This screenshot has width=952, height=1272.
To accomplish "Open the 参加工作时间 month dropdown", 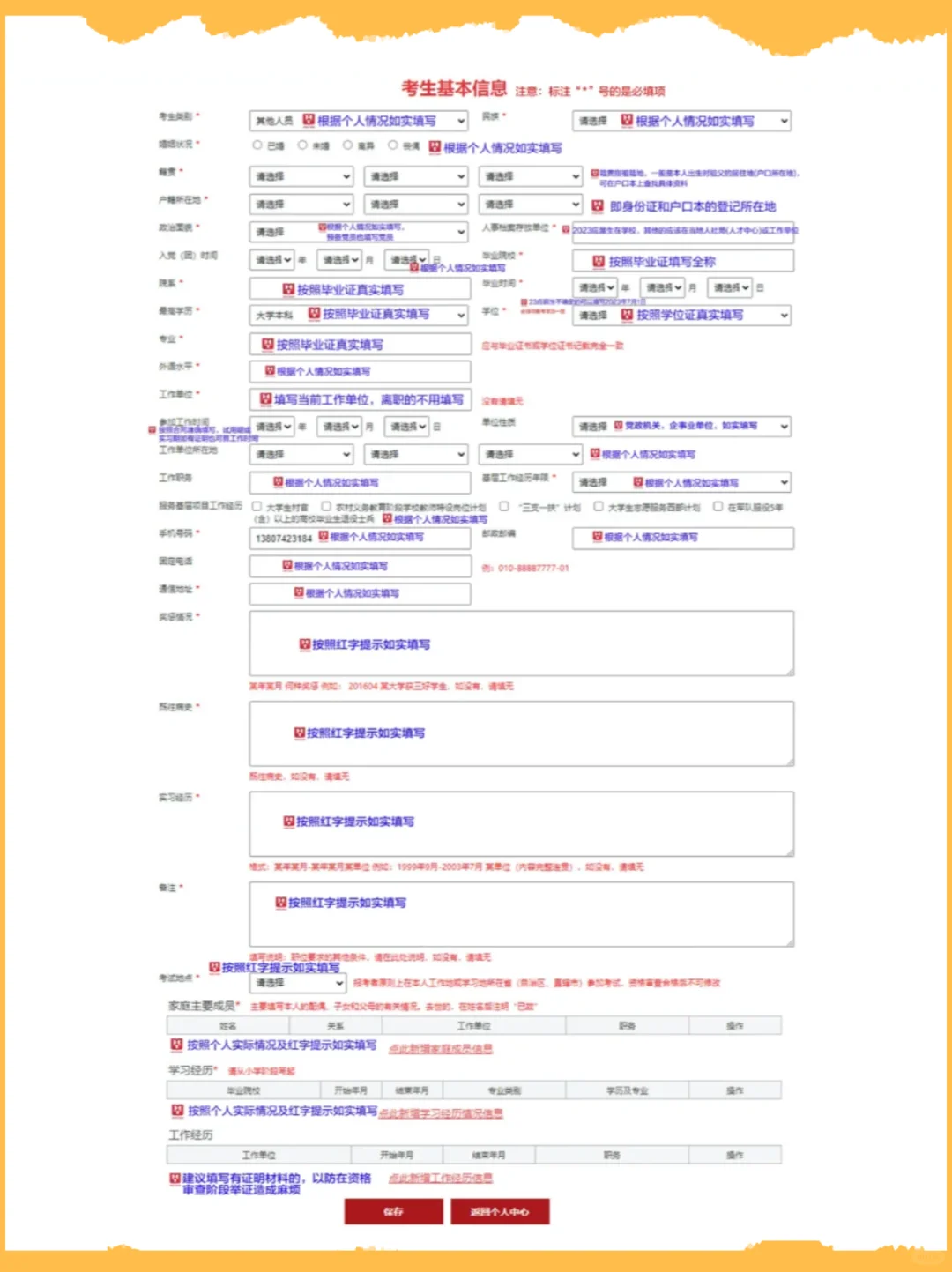I will (340, 427).
